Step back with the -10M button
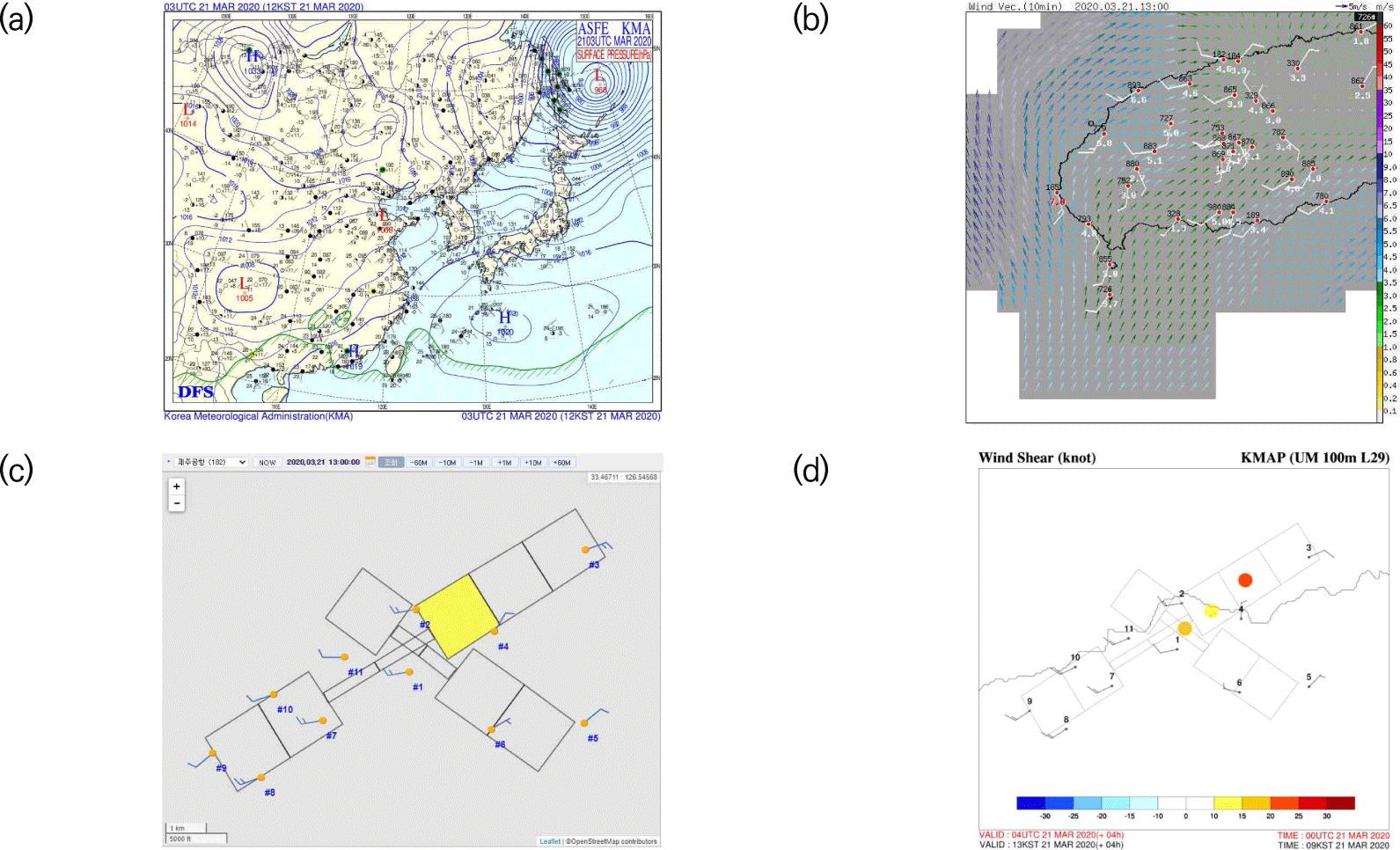The image size is (1400, 850). point(448,462)
